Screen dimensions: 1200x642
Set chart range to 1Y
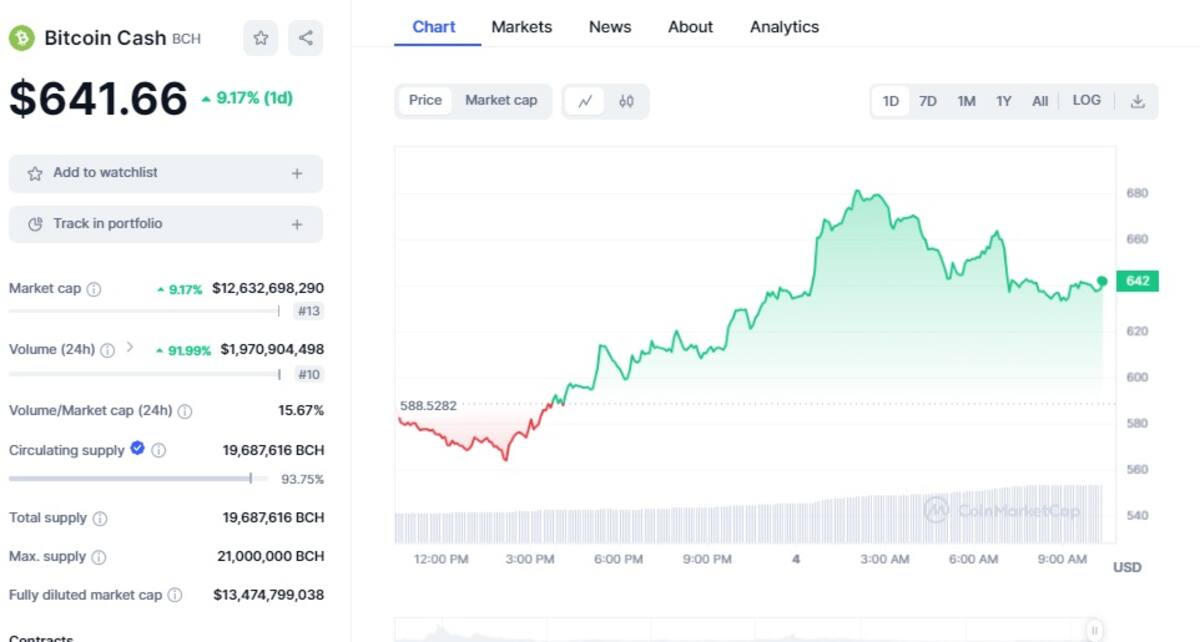click(x=1004, y=101)
